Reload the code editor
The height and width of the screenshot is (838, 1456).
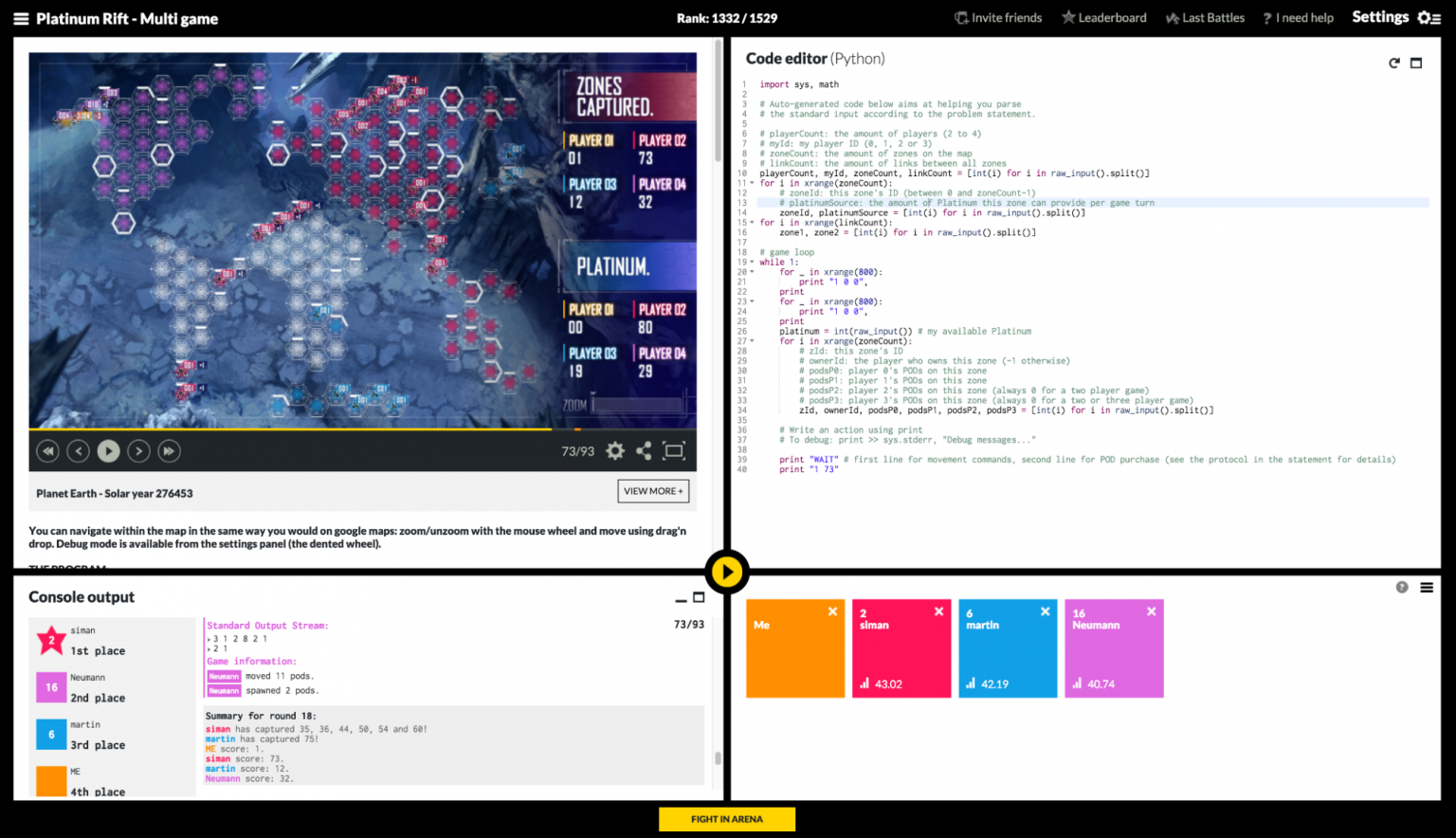pyautogui.click(x=1393, y=63)
